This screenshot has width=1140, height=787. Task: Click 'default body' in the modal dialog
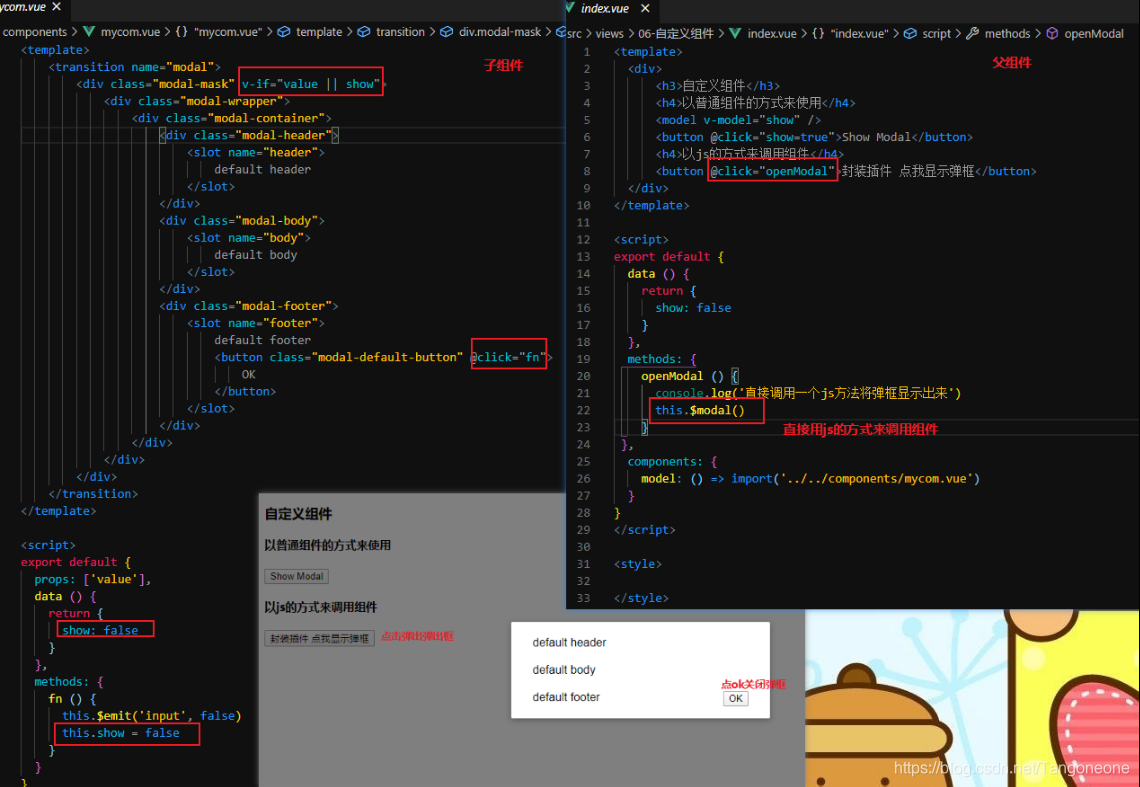563,670
